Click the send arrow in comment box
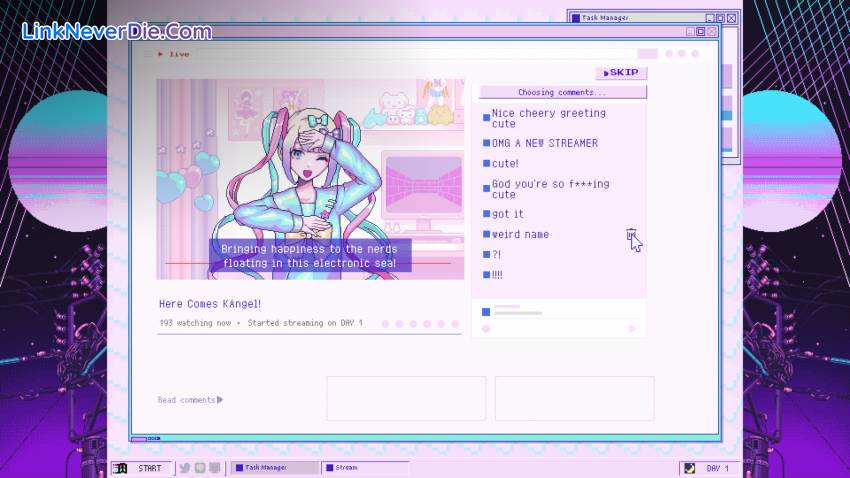 pyautogui.click(x=631, y=328)
